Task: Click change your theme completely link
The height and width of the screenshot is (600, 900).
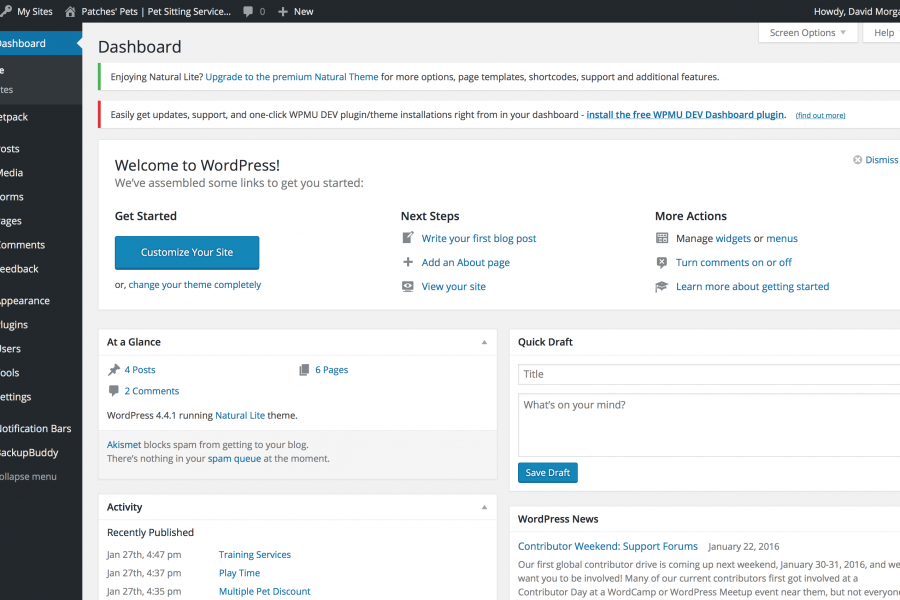Action: click(x=195, y=285)
